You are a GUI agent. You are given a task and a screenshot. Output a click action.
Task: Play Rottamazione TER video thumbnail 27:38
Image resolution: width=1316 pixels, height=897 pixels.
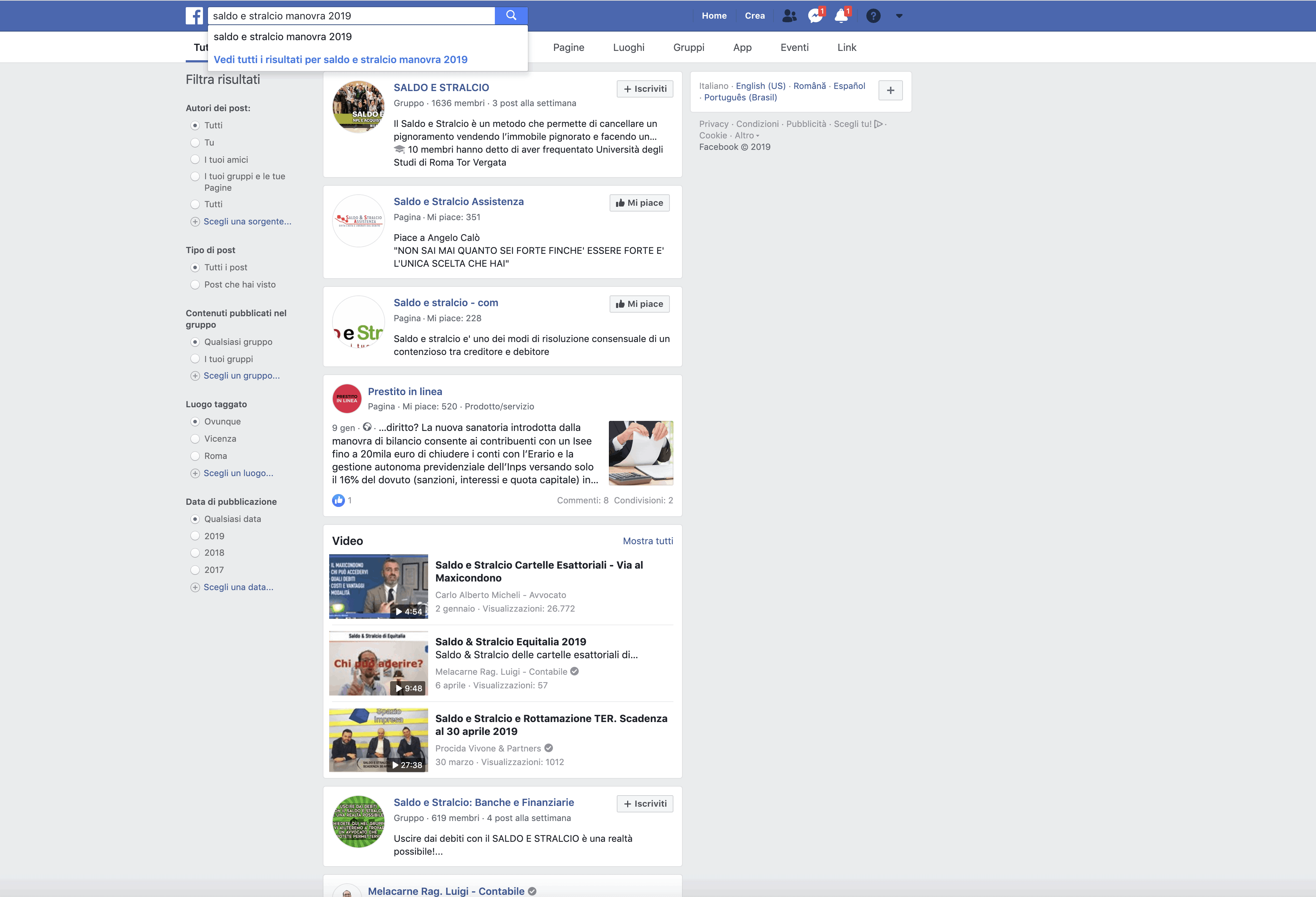pos(378,740)
